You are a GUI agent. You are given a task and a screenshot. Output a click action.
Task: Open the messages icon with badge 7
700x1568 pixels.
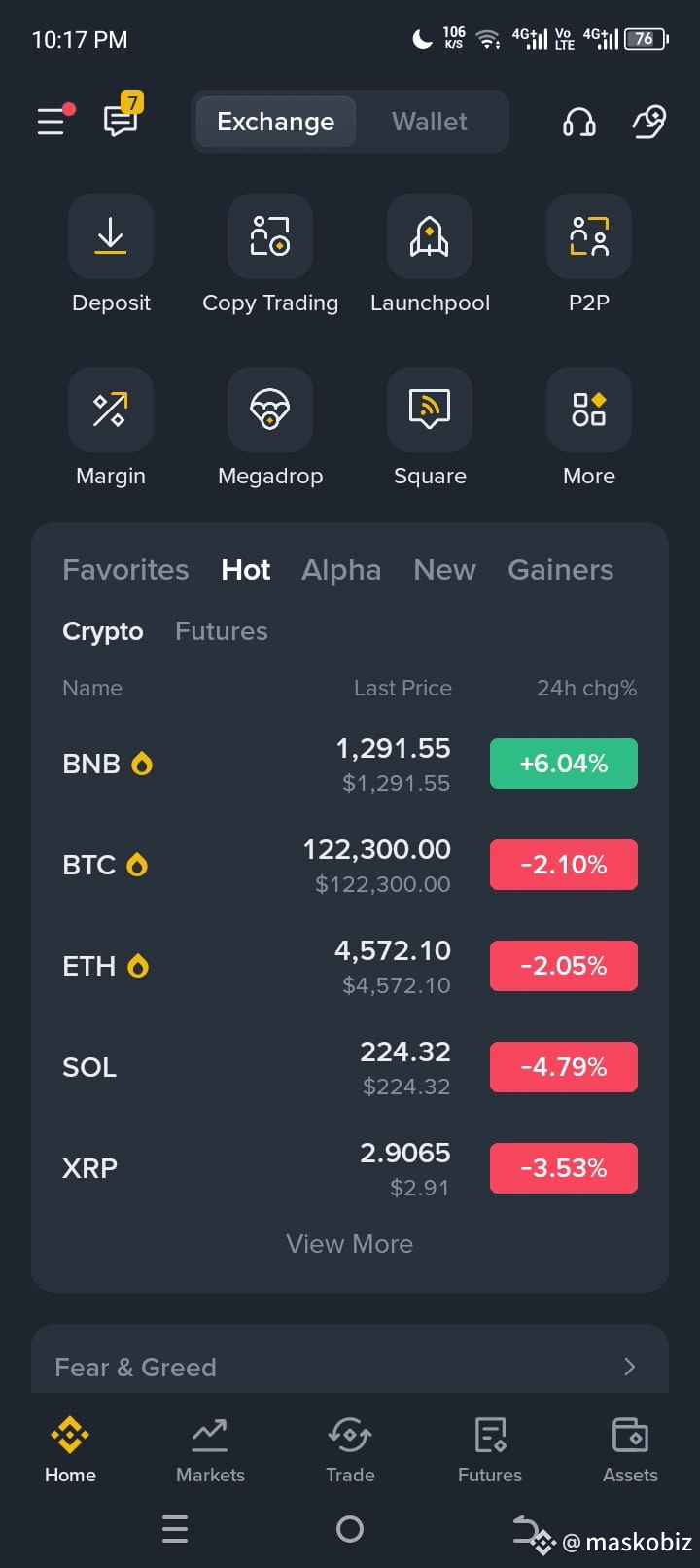(x=122, y=117)
